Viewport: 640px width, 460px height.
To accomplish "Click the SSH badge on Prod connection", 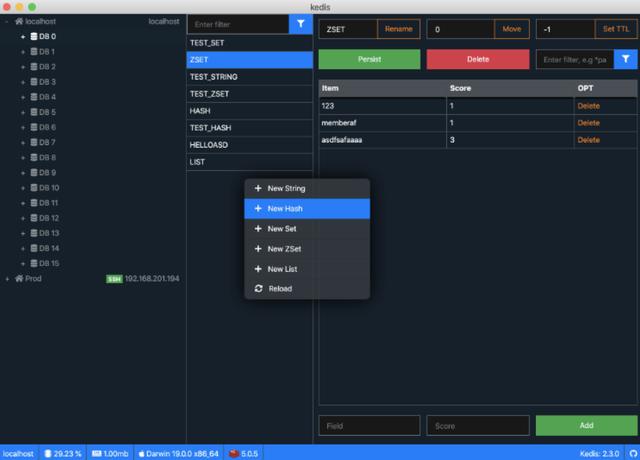I will [114, 279].
